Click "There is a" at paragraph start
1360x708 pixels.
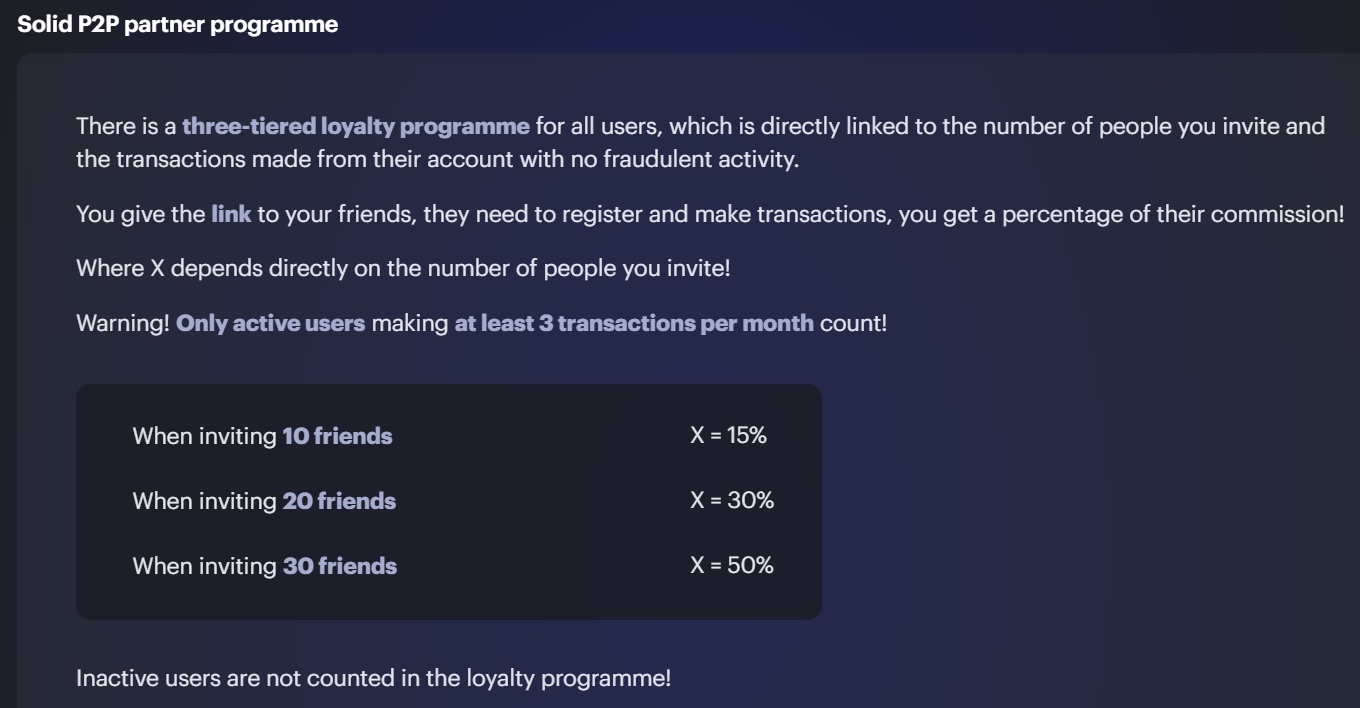(x=126, y=127)
